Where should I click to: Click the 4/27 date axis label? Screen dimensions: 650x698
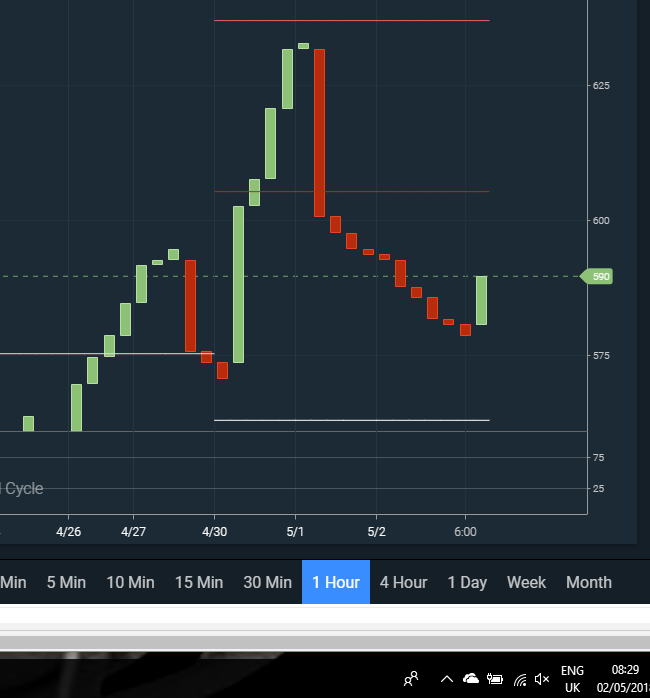pyautogui.click(x=134, y=532)
